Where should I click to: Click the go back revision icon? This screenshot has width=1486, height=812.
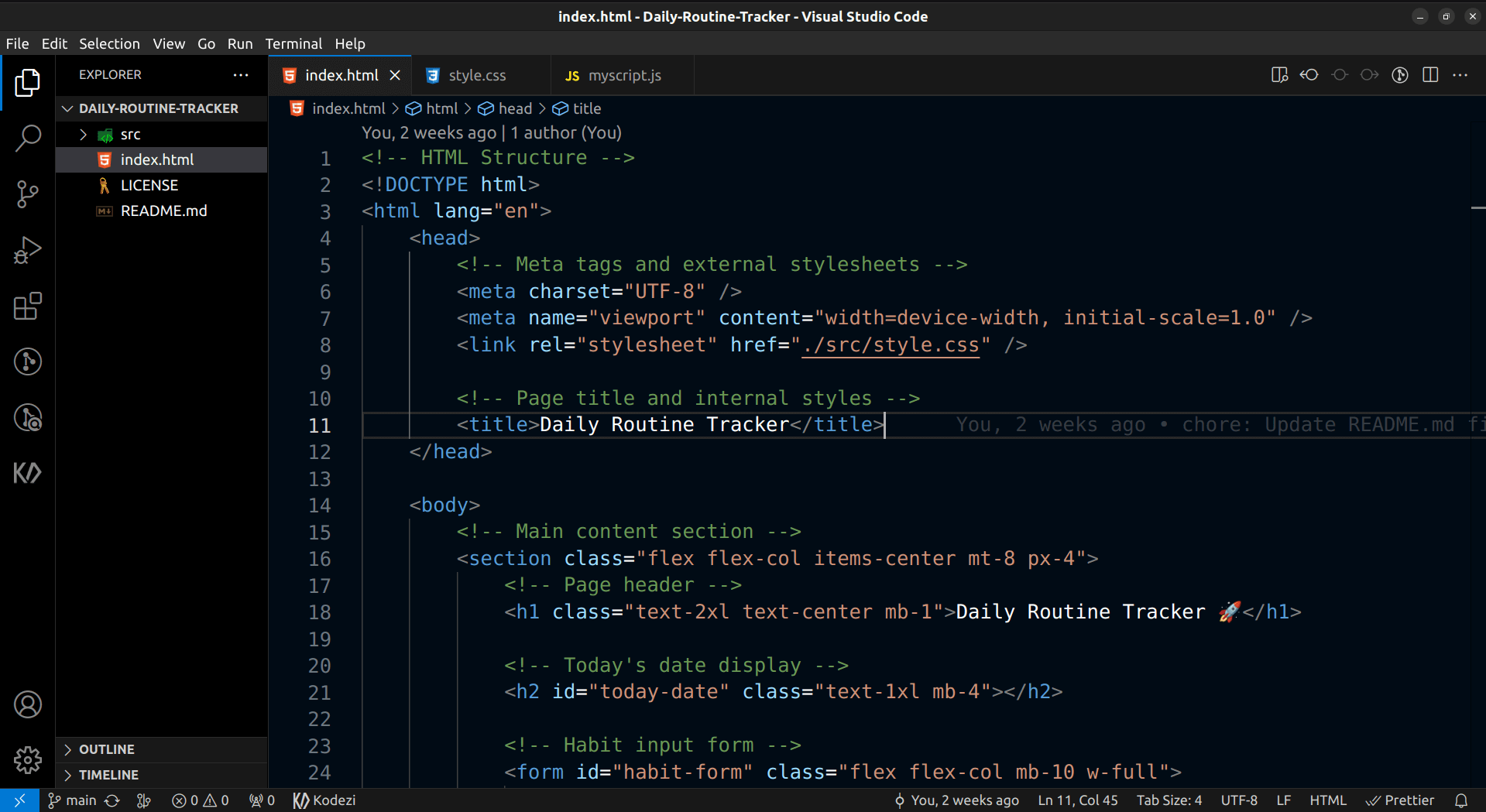coord(1309,75)
